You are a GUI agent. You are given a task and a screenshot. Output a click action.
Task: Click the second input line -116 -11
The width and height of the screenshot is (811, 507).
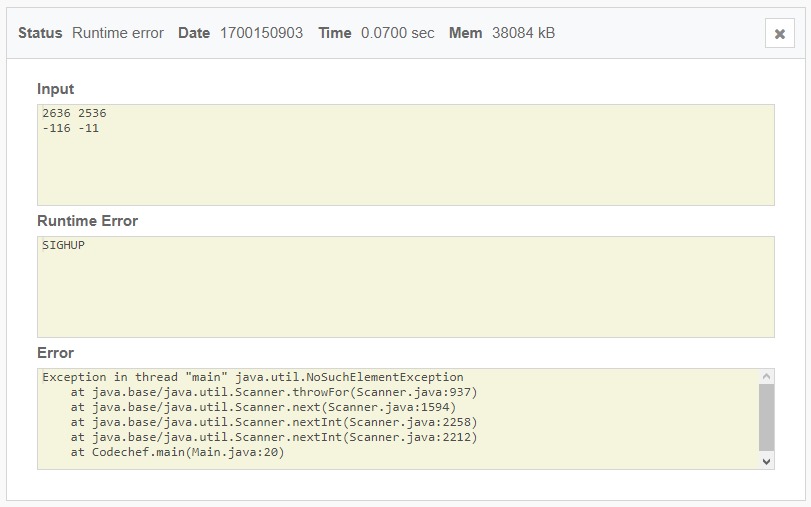pos(70,128)
